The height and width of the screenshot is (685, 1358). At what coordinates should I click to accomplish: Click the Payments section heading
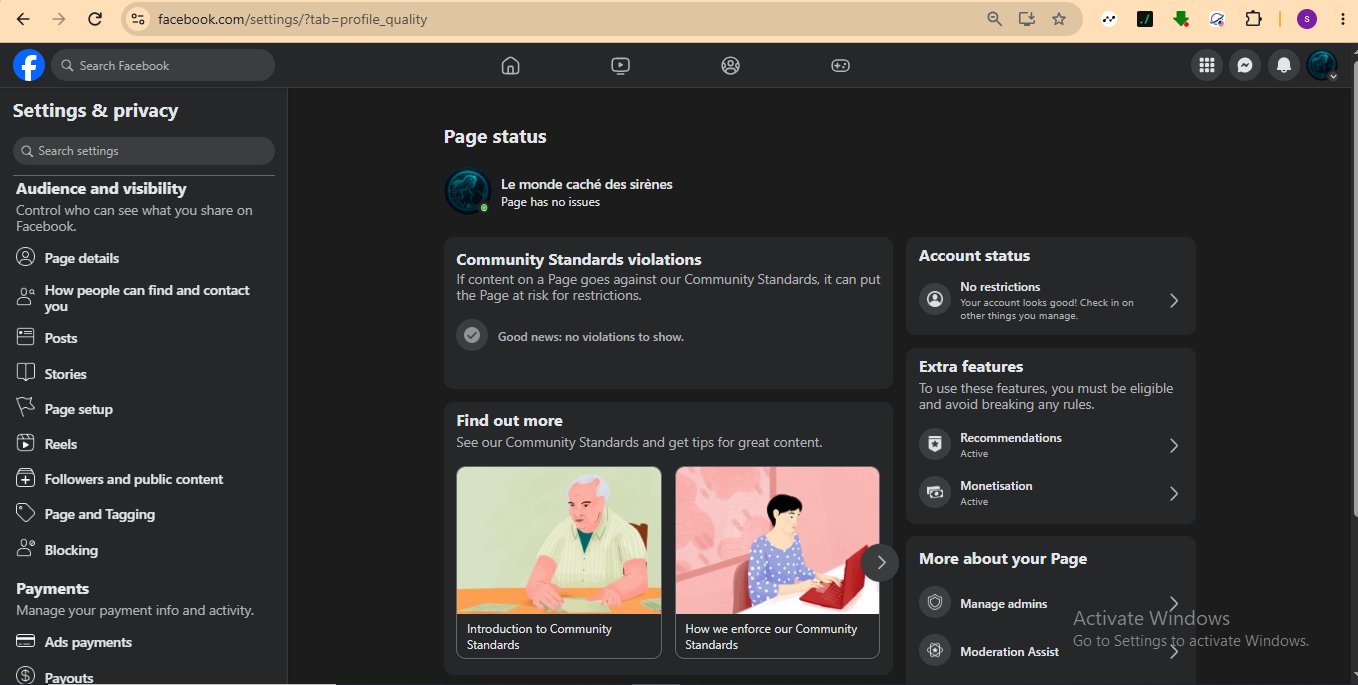[52, 588]
